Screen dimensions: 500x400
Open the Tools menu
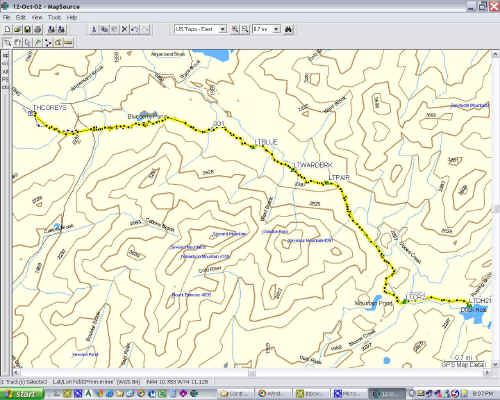(x=54, y=17)
